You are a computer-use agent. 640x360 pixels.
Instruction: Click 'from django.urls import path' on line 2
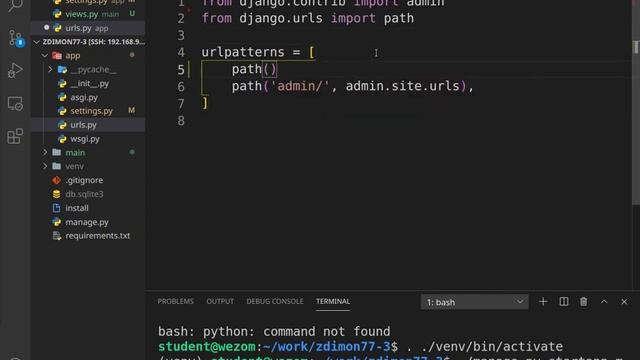pyautogui.click(x=308, y=18)
